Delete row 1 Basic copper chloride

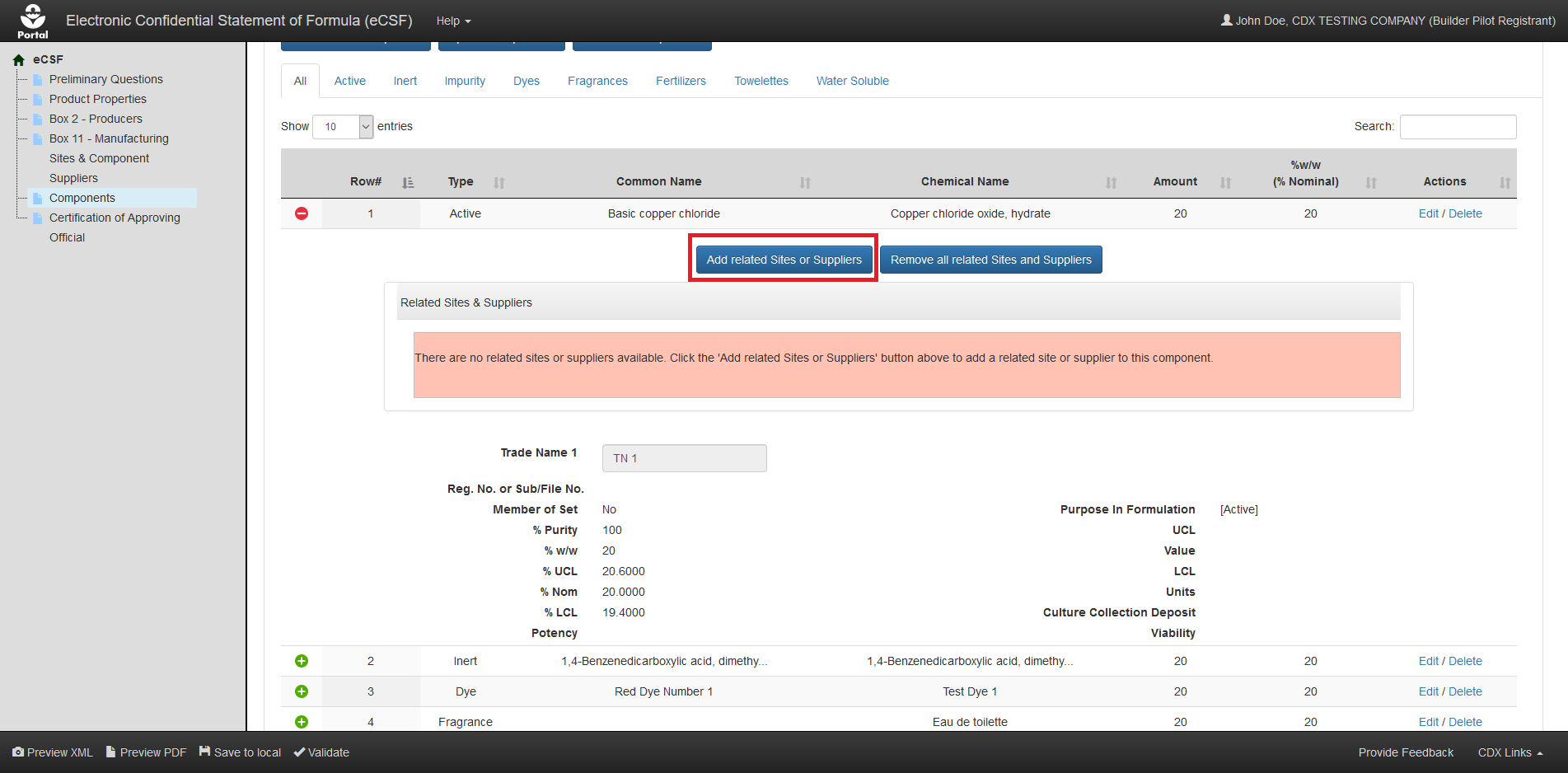pyautogui.click(x=1465, y=213)
